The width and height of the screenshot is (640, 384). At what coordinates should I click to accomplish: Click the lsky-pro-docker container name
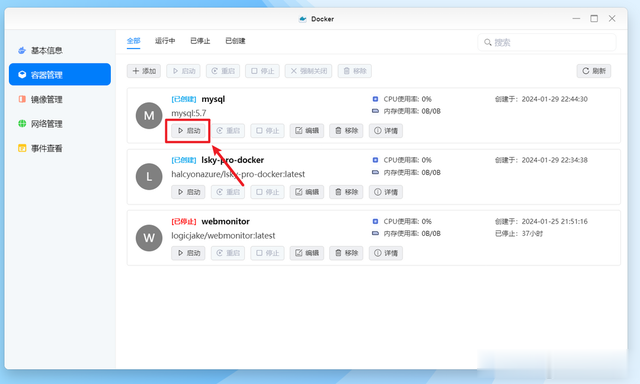[233, 160]
